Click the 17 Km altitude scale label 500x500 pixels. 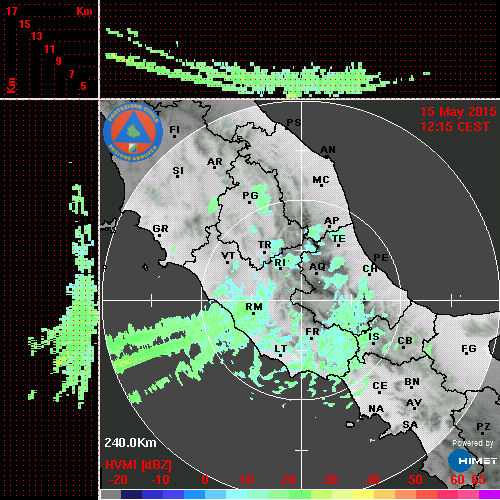(x=11, y=11)
